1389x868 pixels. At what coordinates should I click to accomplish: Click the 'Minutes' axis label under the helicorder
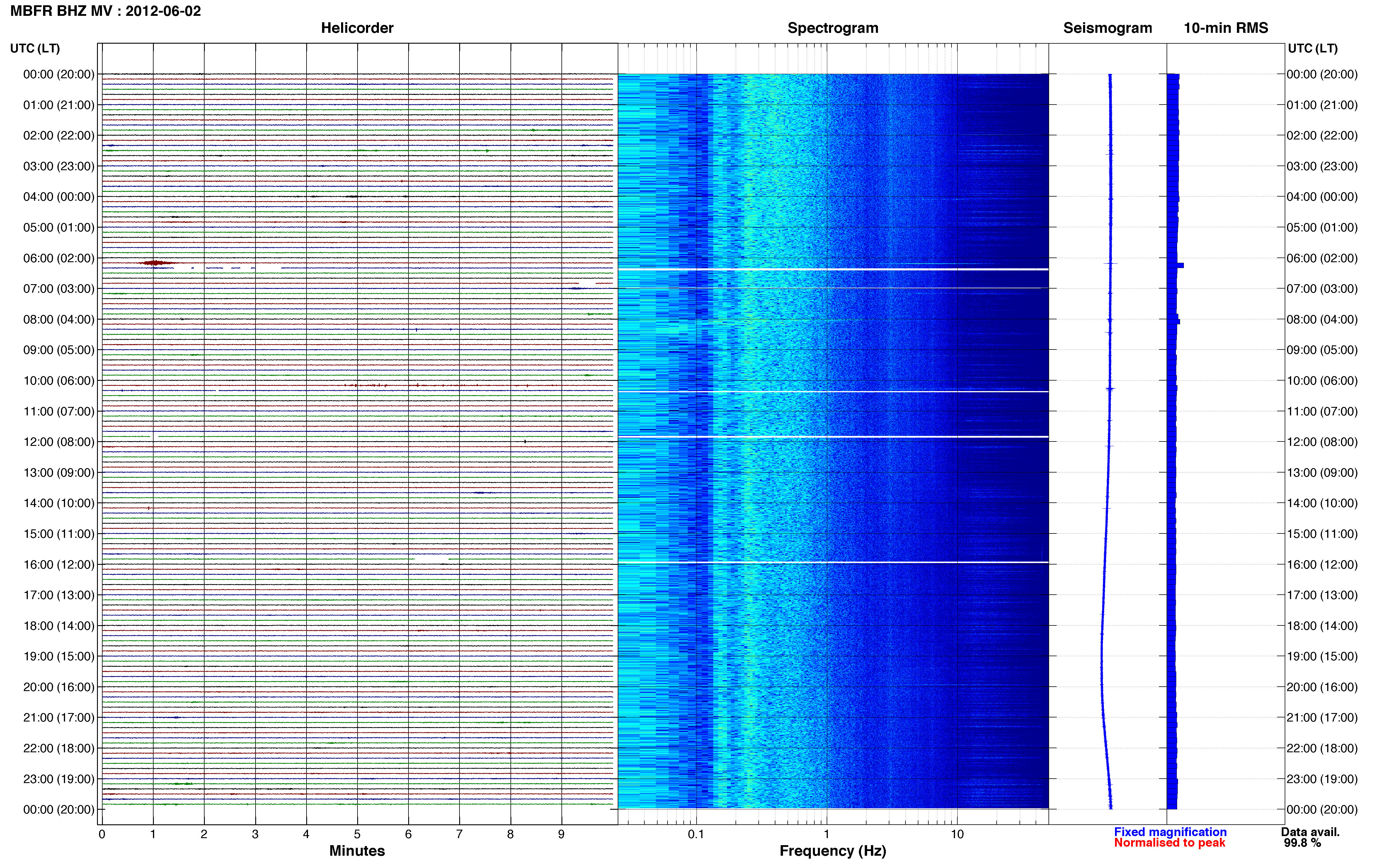pos(357,851)
